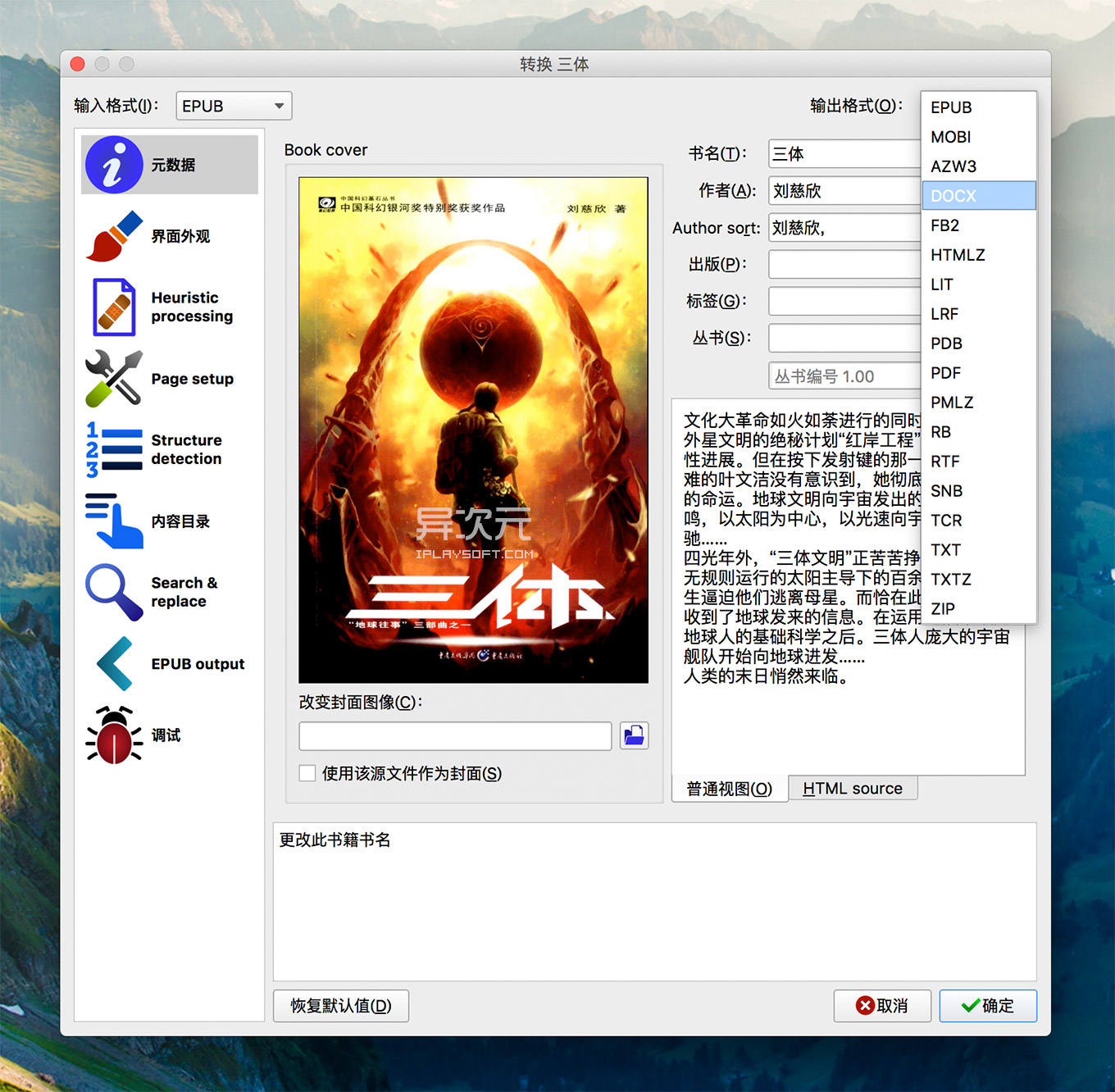
Task: Open 调试 debug ladybug icon
Action: coord(114,735)
